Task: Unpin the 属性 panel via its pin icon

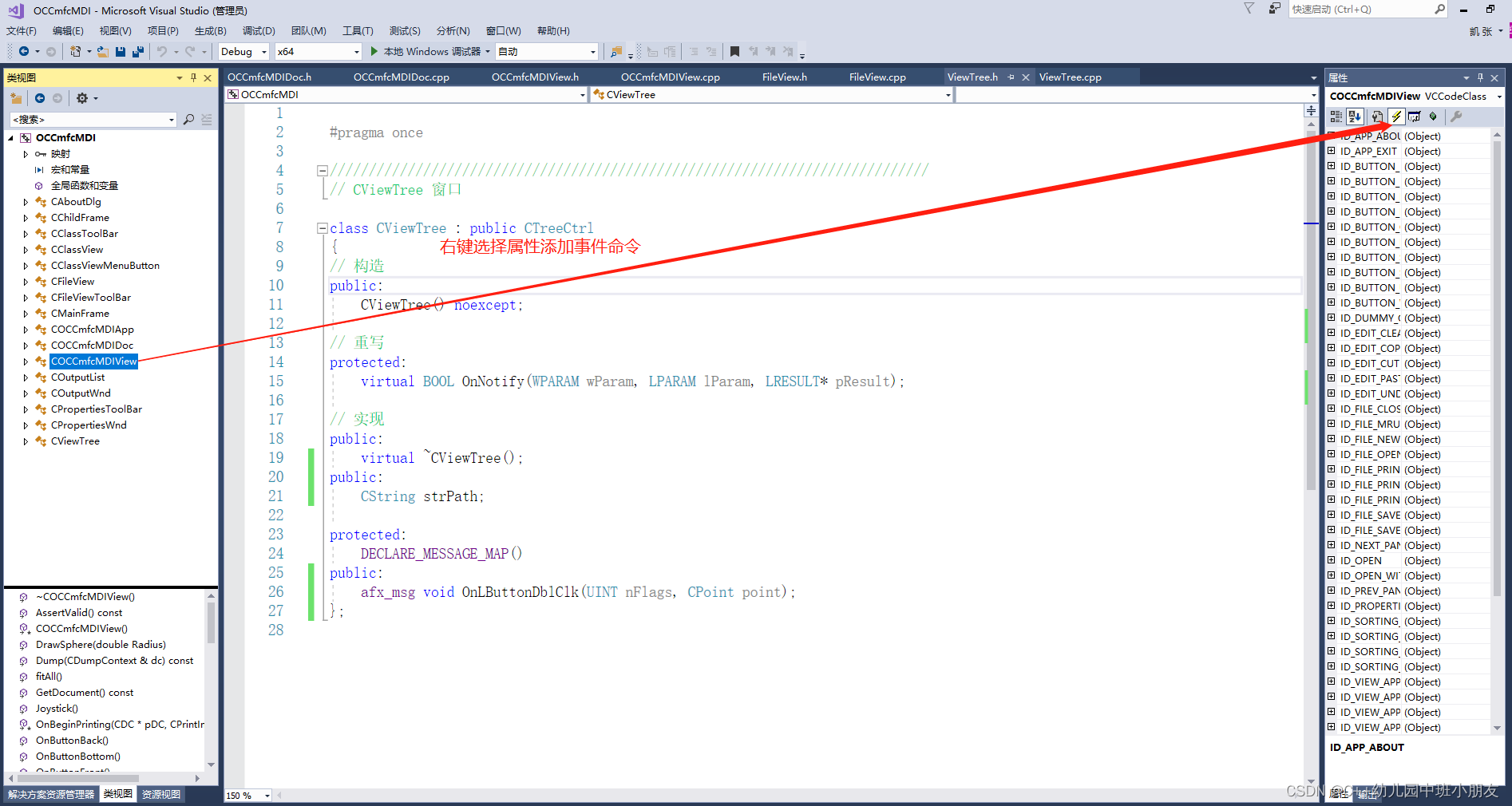Action: click(x=1482, y=77)
